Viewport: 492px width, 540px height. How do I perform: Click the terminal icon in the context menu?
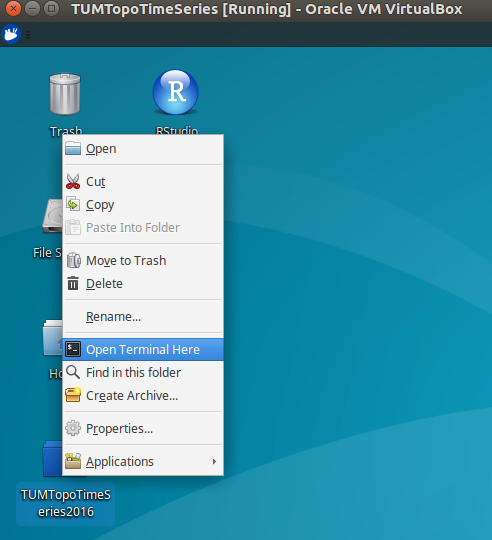pyautogui.click(x=73, y=349)
